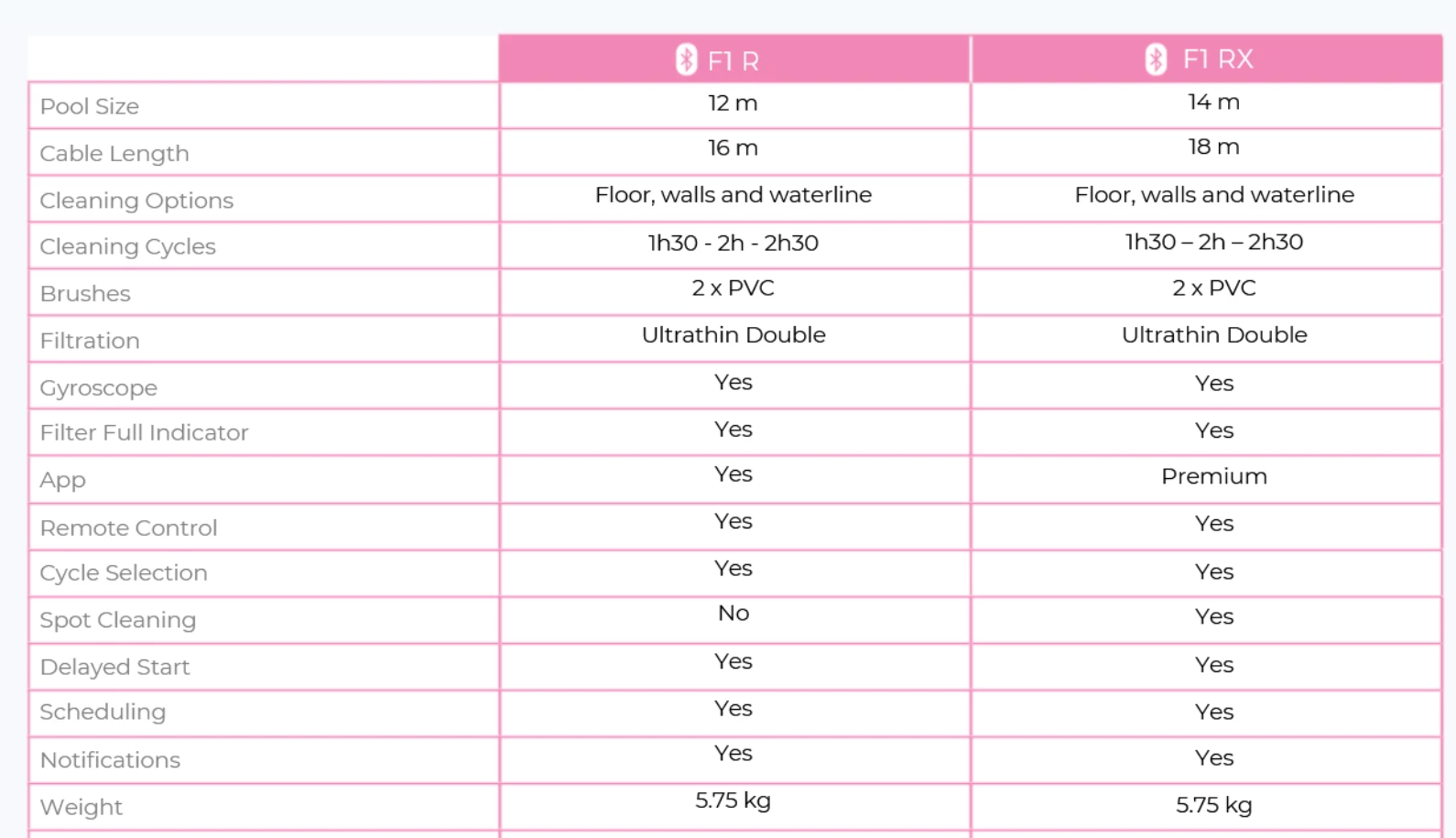Viewport: 1456px width, 838px height.
Task: Select the F1 RX column header
Action: point(1207,60)
